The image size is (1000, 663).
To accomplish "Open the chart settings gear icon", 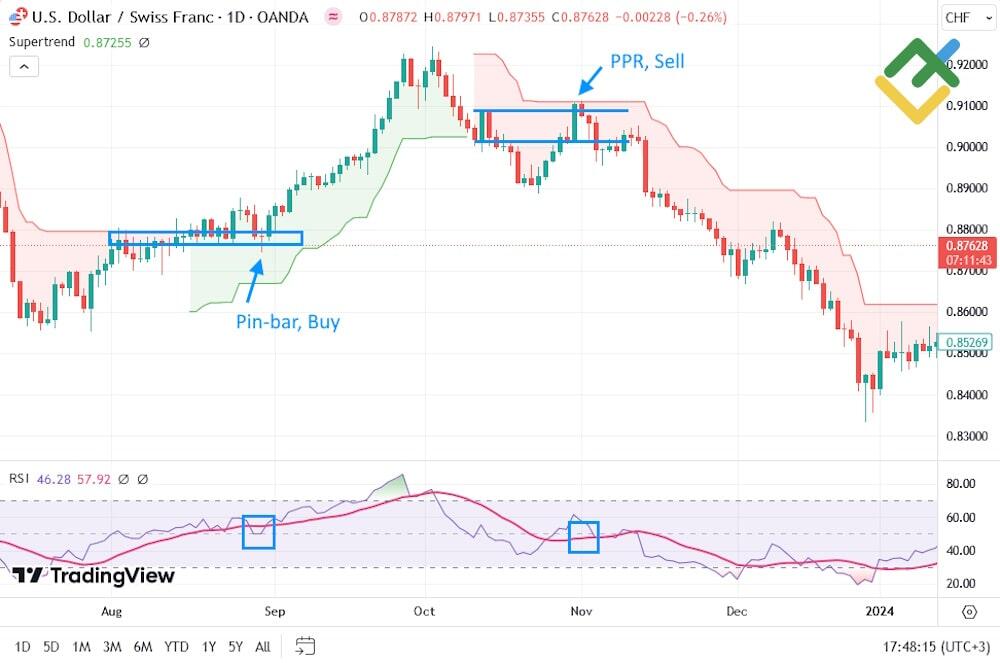I will pyautogui.click(x=968, y=611).
